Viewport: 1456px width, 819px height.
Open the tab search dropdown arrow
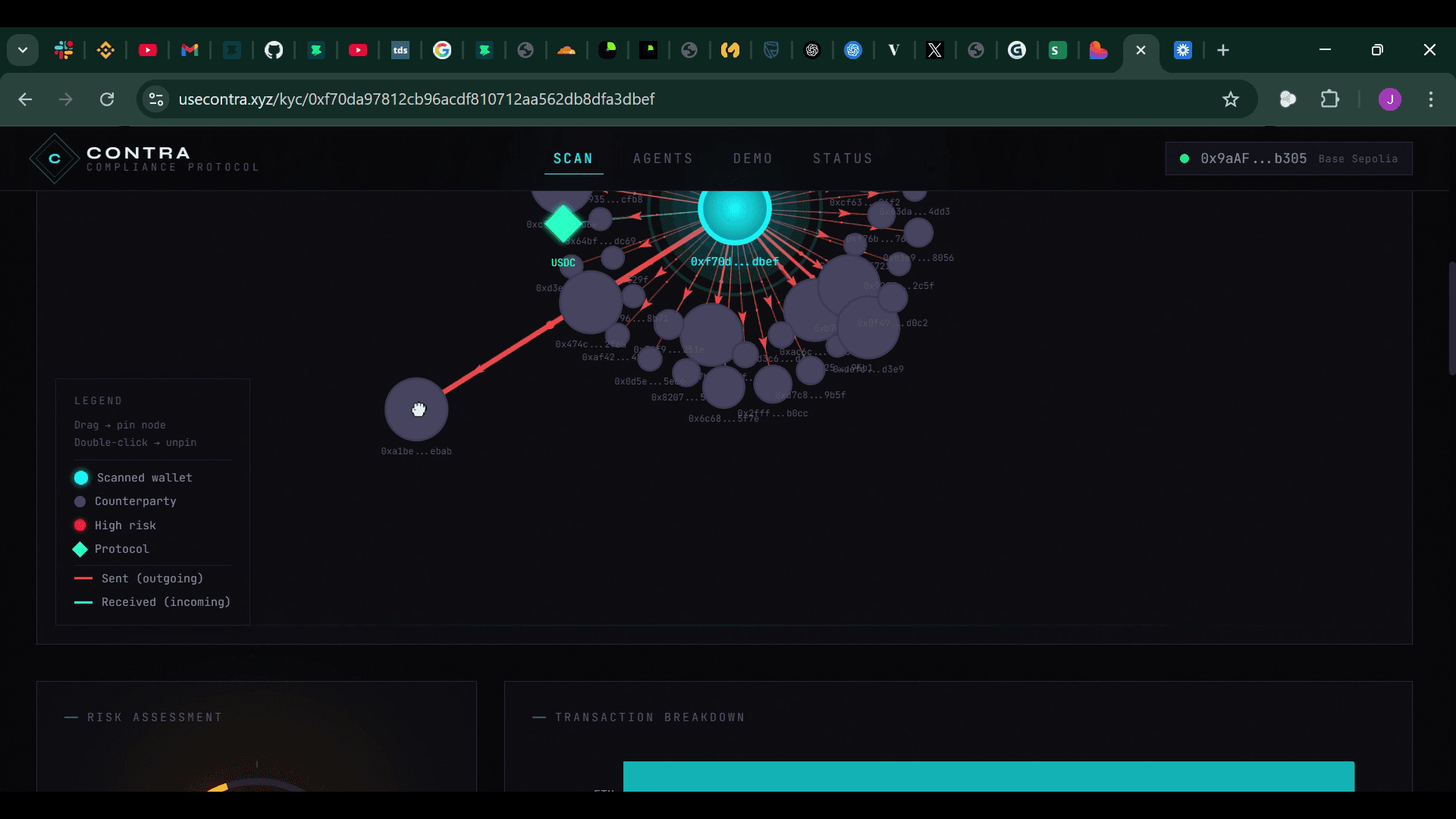pos(23,50)
